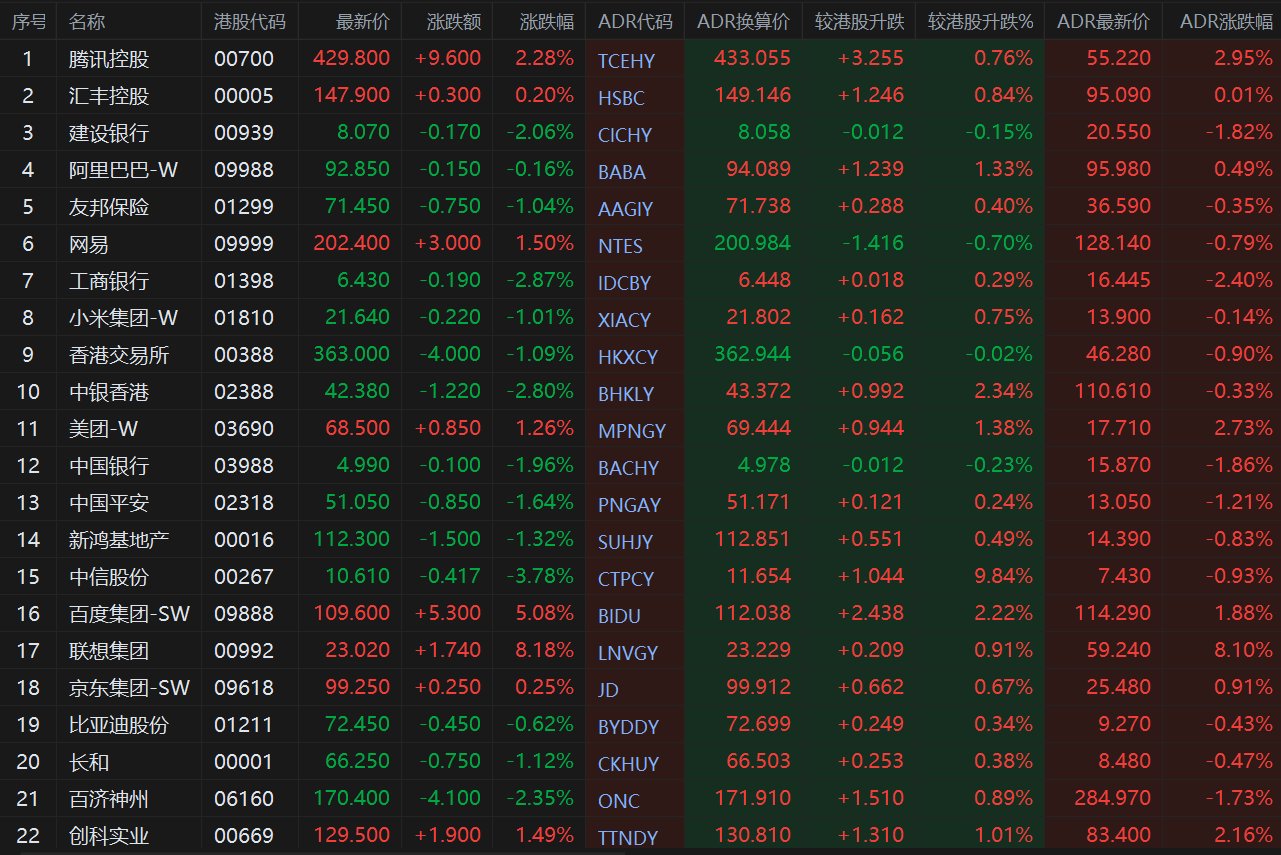The image size is (1281, 855).
Task: Click the TCEHY ADR code
Action: [626, 61]
